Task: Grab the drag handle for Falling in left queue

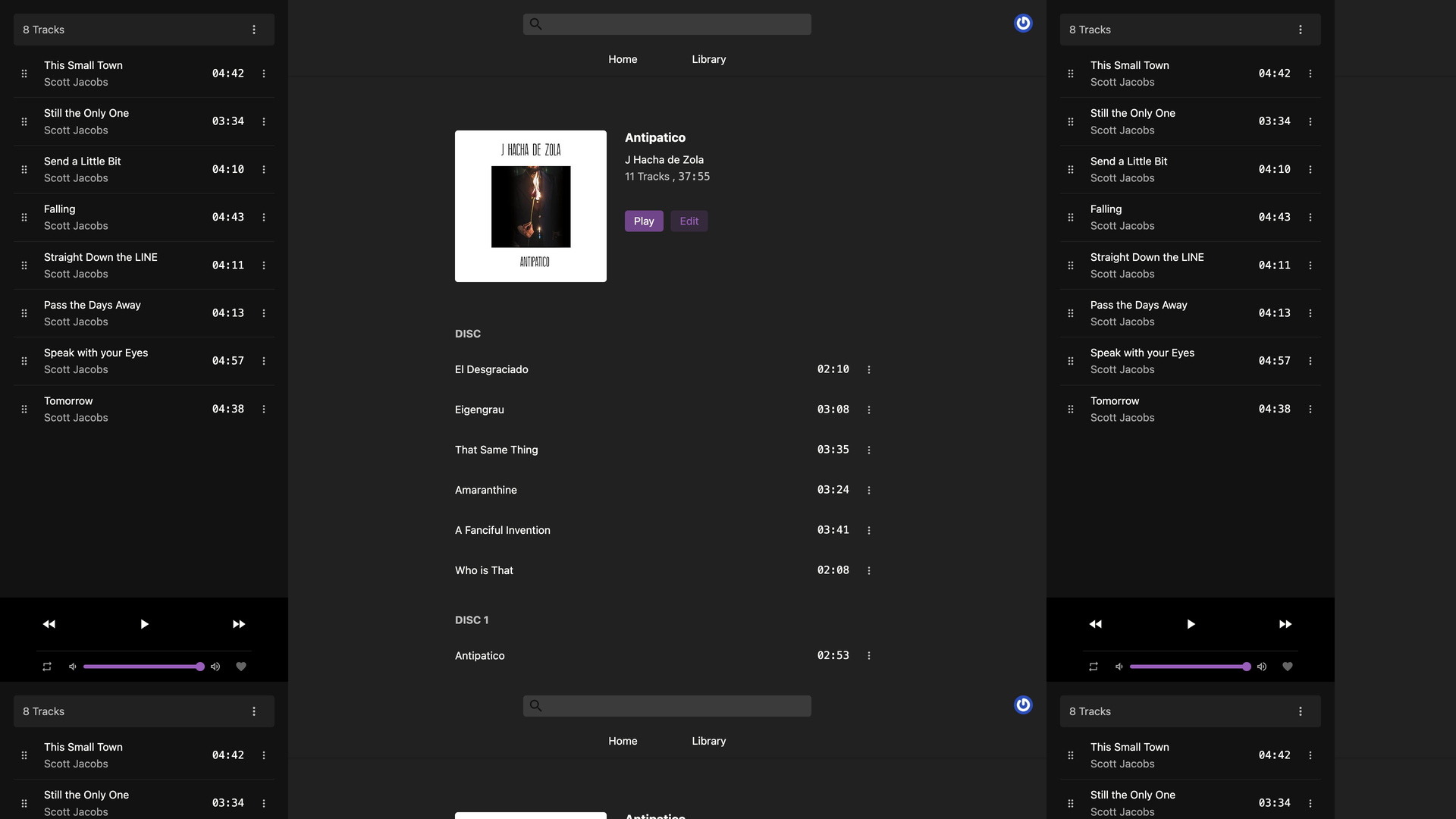Action: (24, 218)
